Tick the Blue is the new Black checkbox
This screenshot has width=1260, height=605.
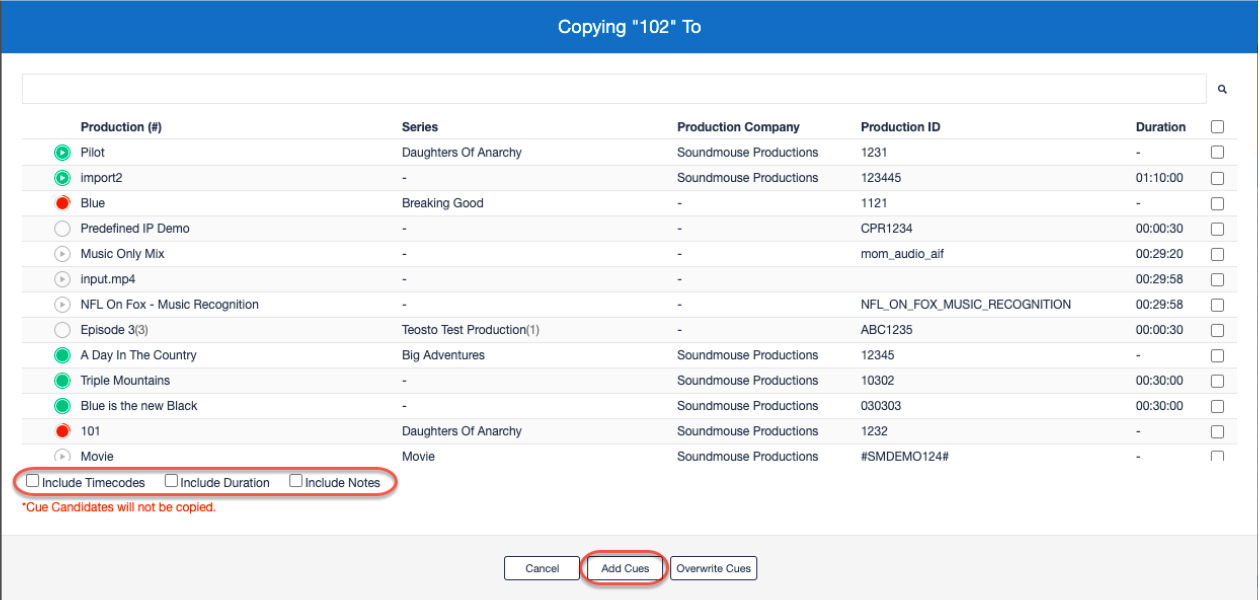tap(1217, 406)
